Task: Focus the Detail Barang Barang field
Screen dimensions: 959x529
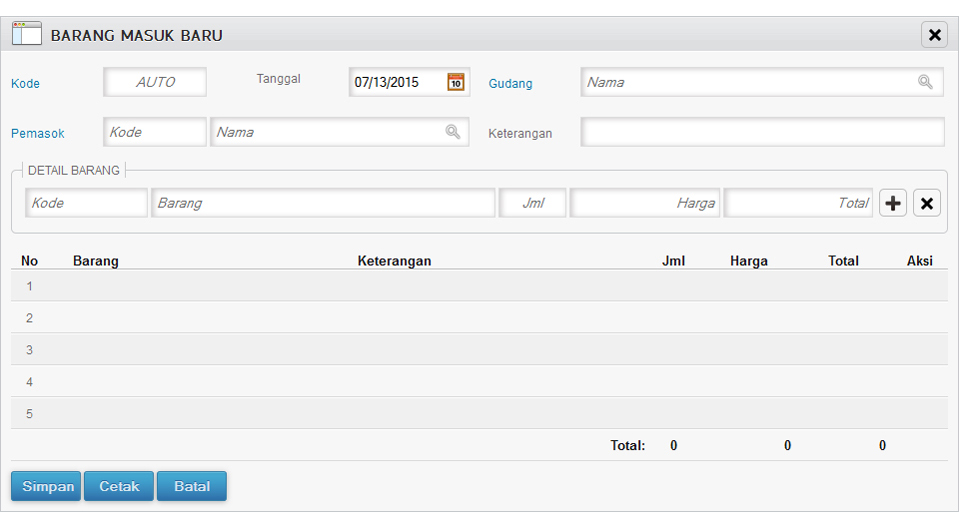Action: (x=323, y=203)
